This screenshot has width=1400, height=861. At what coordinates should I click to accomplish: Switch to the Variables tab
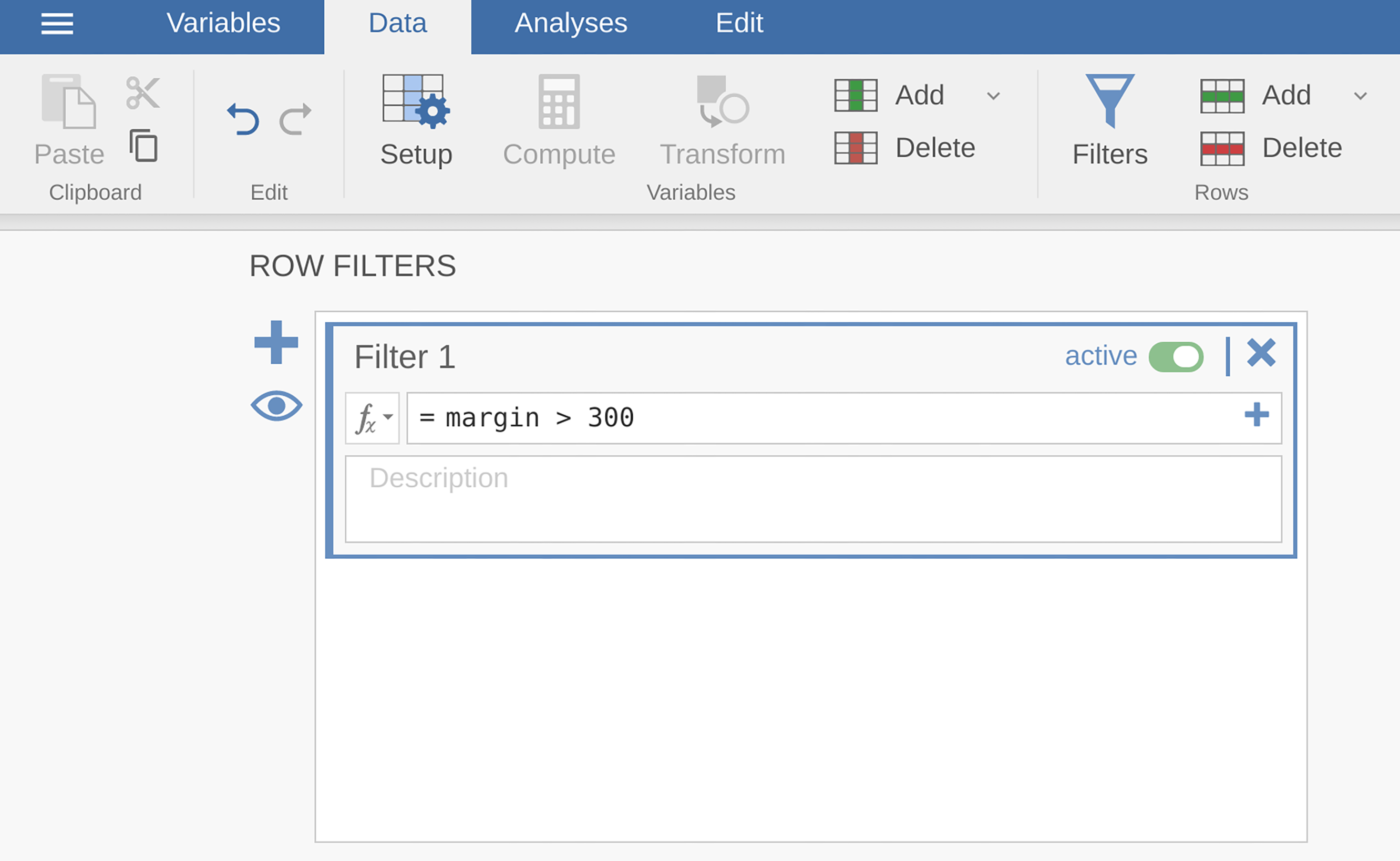click(223, 23)
